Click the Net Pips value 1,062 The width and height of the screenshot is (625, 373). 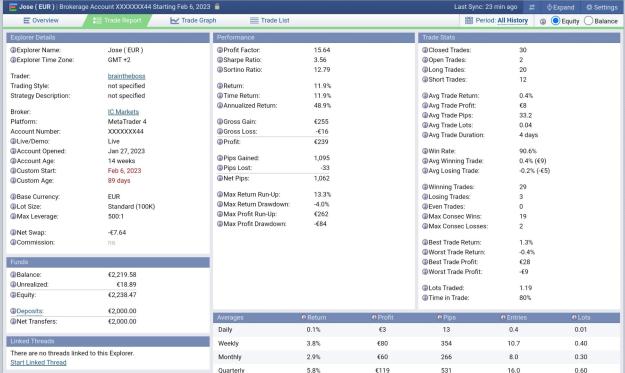[322, 178]
